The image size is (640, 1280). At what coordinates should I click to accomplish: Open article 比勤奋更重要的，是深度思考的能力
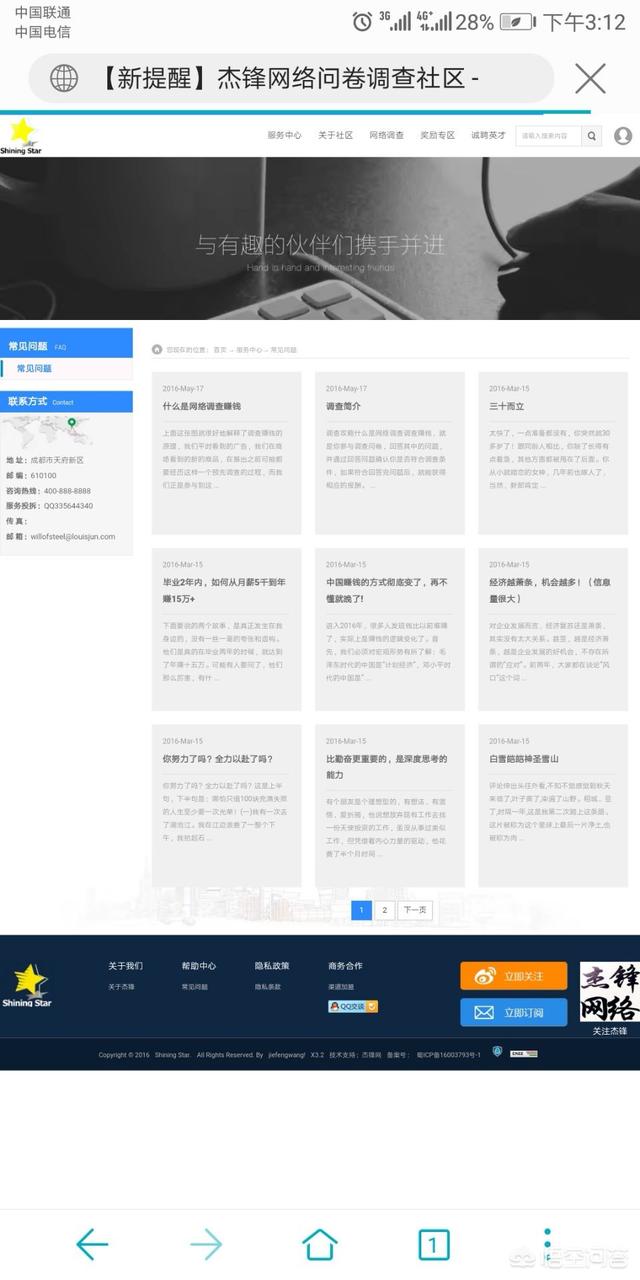pos(387,767)
